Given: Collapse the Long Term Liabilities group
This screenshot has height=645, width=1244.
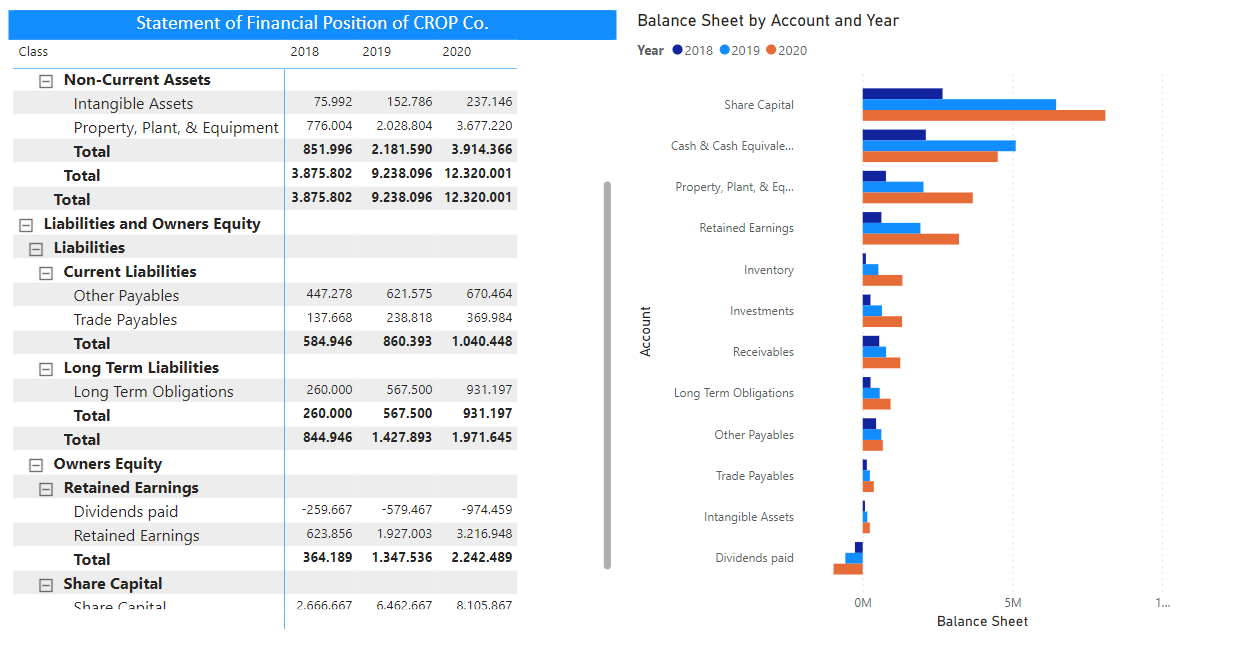Looking at the screenshot, I should 46,368.
